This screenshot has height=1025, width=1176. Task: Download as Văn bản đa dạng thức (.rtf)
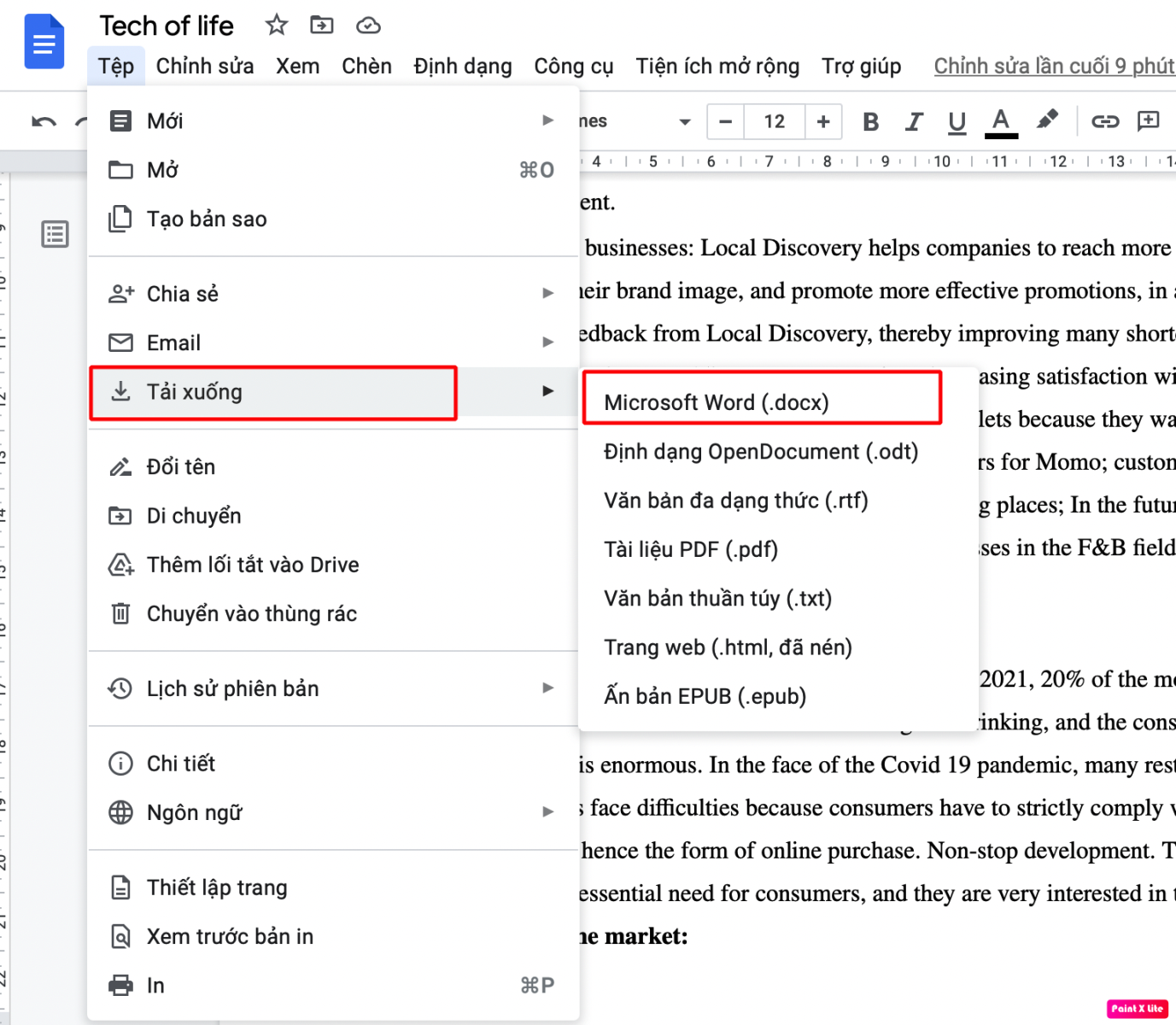[x=778, y=500]
